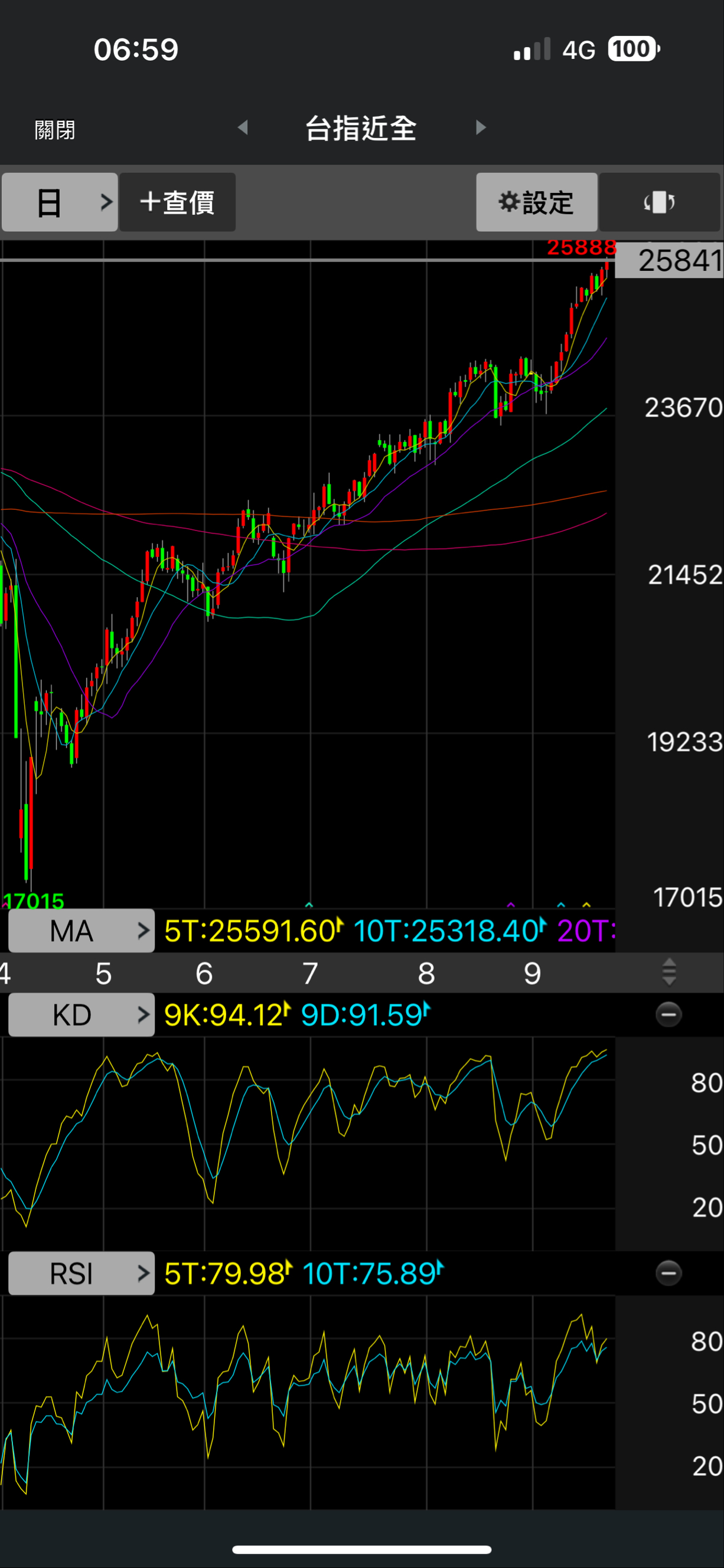724x1568 pixels.
Task: Tap the 關閉 close button
Action: pos(55,130)
